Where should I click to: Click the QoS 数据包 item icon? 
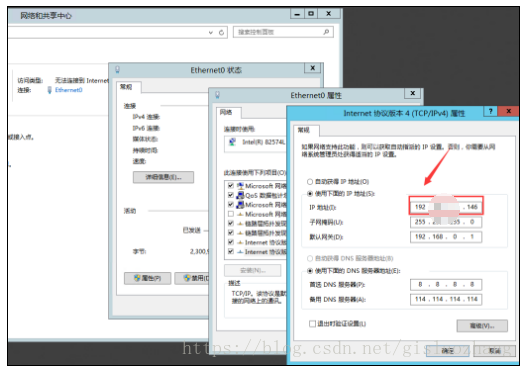(240, 195)
